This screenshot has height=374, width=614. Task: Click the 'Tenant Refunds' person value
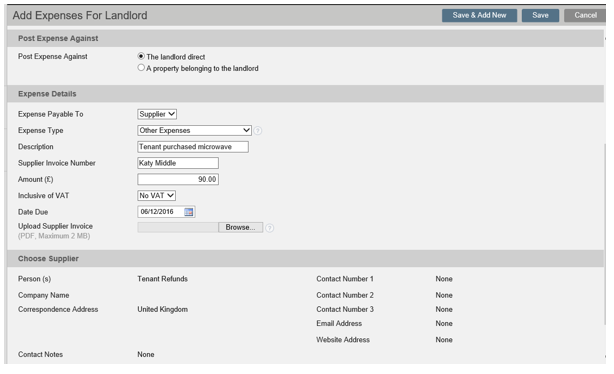163,279
